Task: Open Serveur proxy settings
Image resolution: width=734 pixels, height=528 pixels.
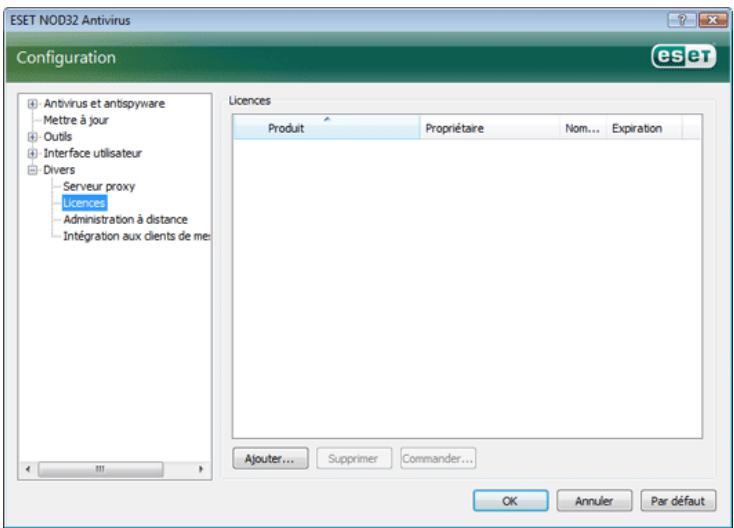Action: pos(99,186)
